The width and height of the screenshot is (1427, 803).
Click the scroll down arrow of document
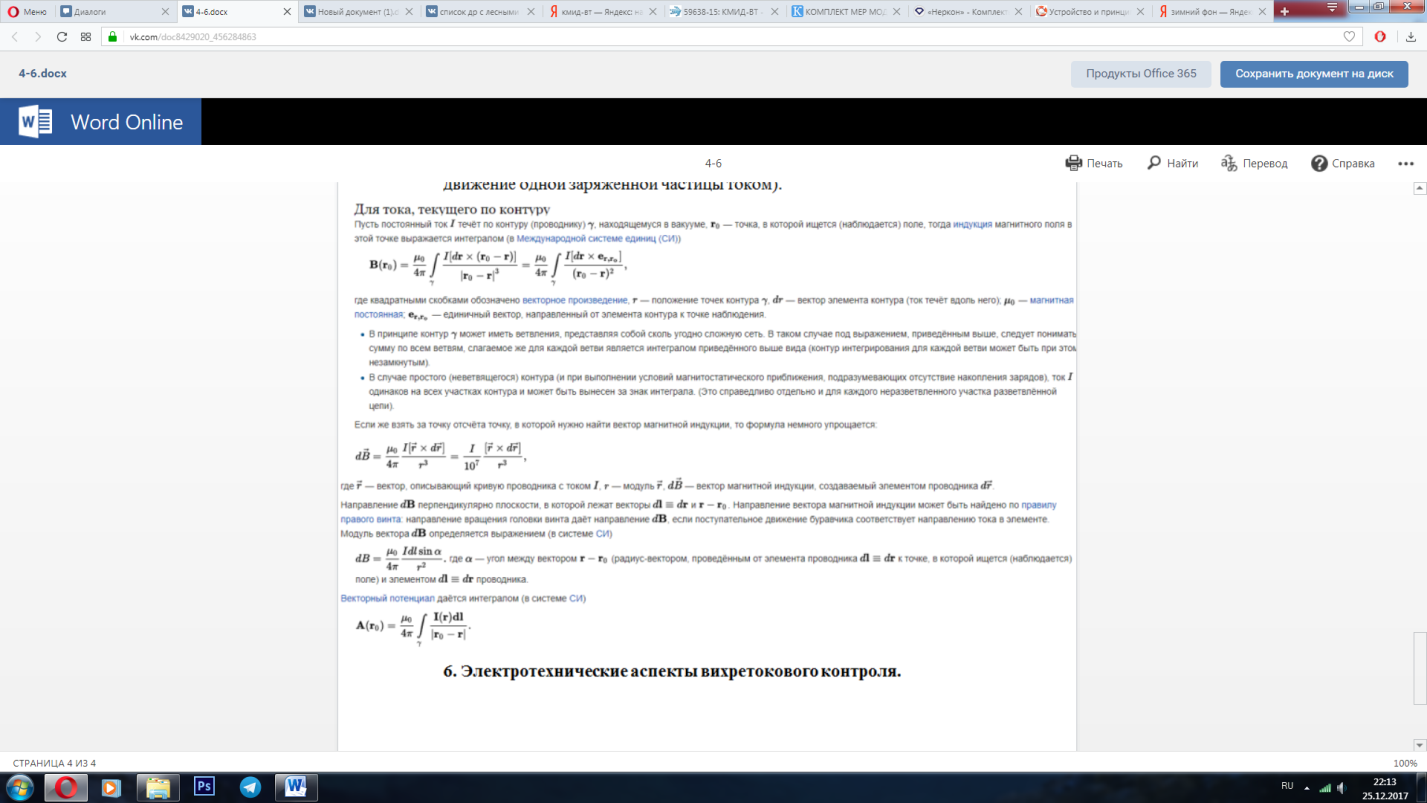click(x=1419, y=745)
